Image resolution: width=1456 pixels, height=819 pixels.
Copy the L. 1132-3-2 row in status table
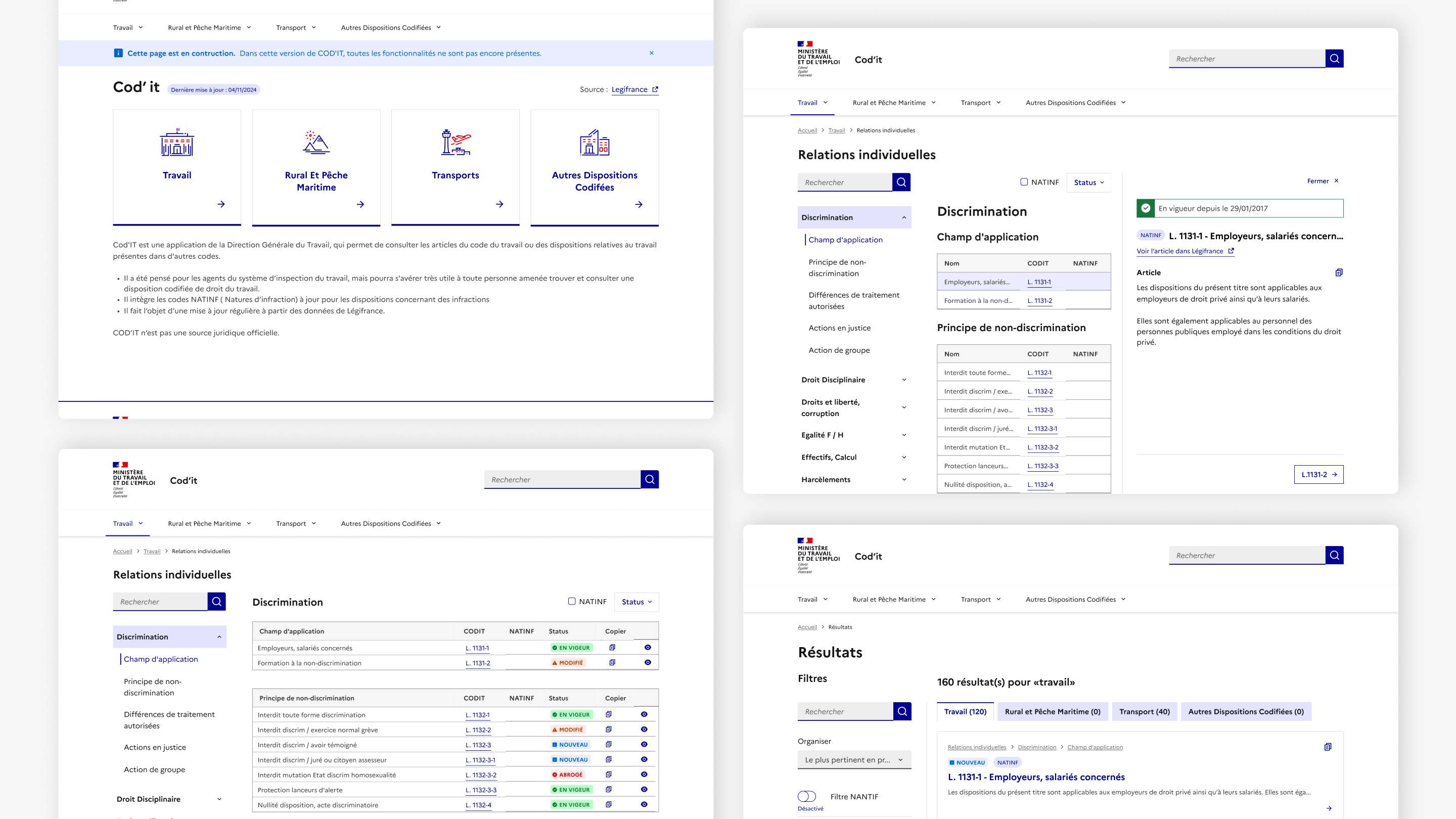coord(609,775)
